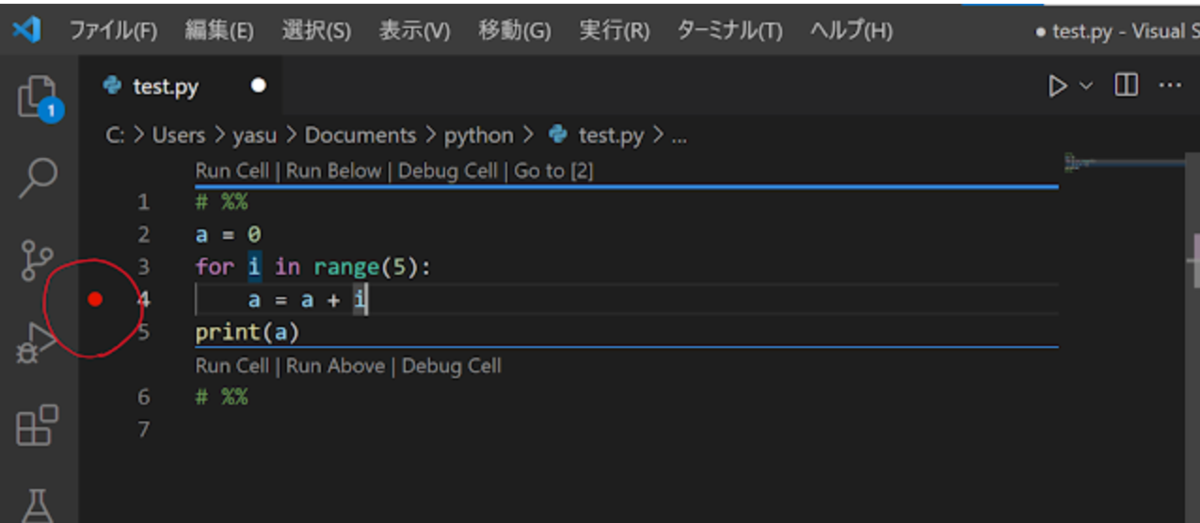Open the editor More Actions menu
This screenshot has height=523, width=1200.
click(x=1170, y=86)
